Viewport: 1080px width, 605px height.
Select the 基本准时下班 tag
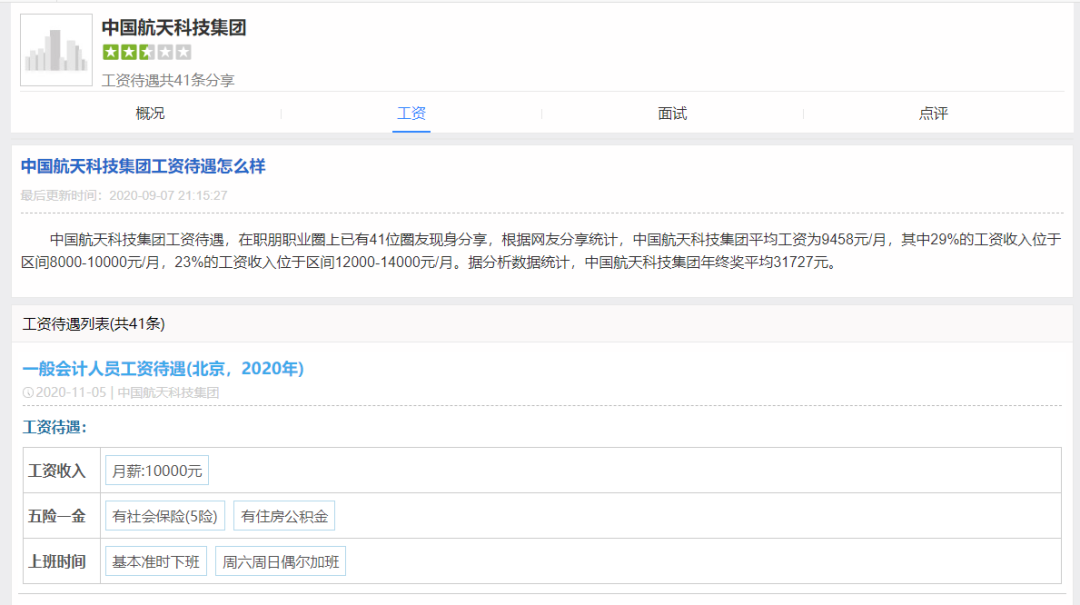pyautogui.click(x=156, y=562)
